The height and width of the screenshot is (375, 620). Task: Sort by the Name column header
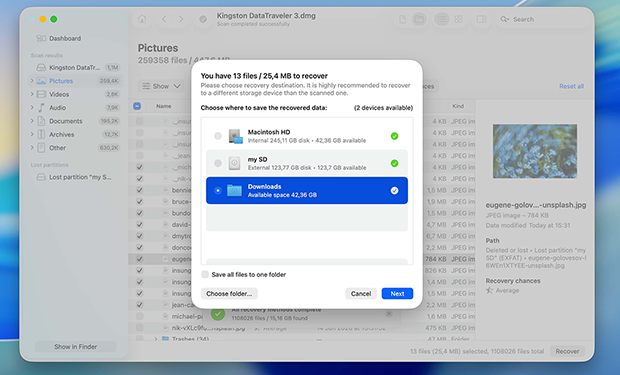pyautogui.click(x=163, y=106)
